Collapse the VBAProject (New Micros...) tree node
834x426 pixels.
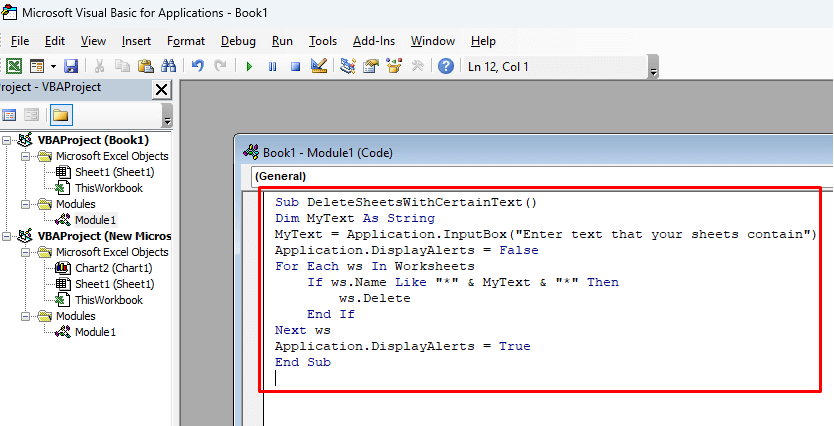pyautogui.click(x=6, y=236)
